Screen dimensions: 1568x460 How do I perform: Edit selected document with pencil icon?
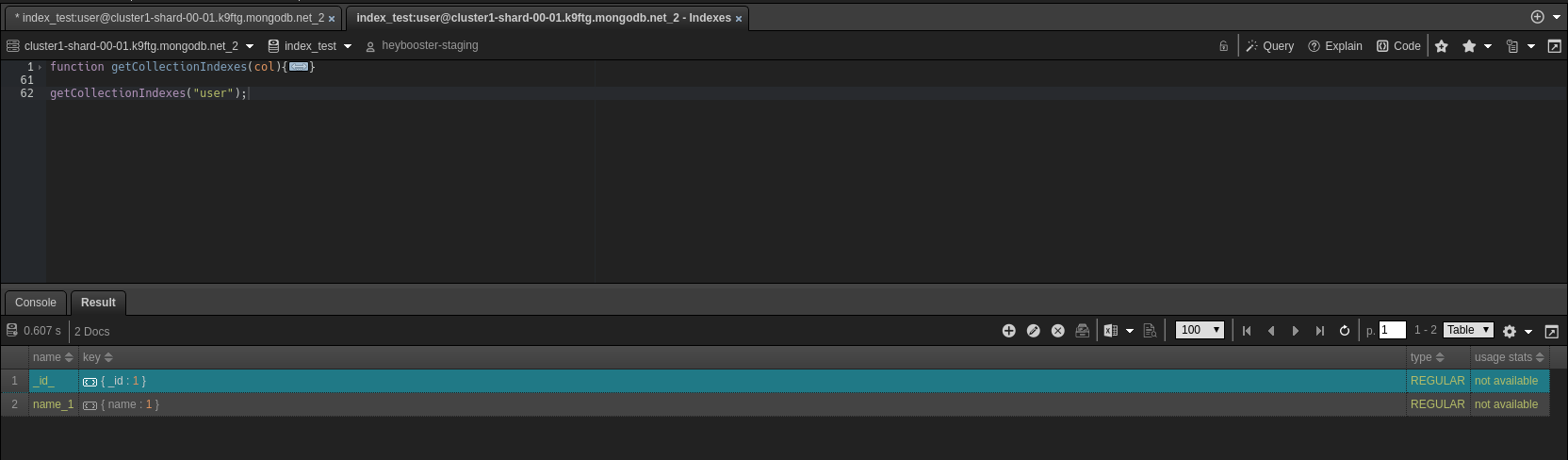(x=1034, y=331)
